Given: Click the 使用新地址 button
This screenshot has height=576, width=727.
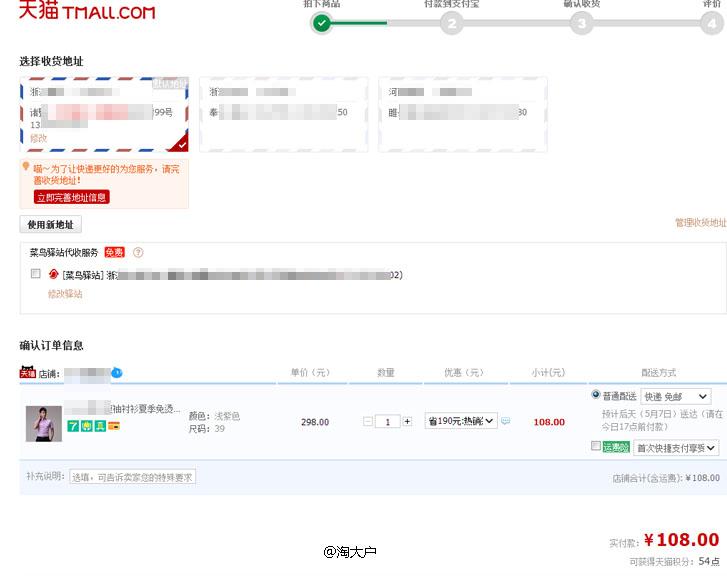Looking at the screenshot, I should tap(51, 224).
